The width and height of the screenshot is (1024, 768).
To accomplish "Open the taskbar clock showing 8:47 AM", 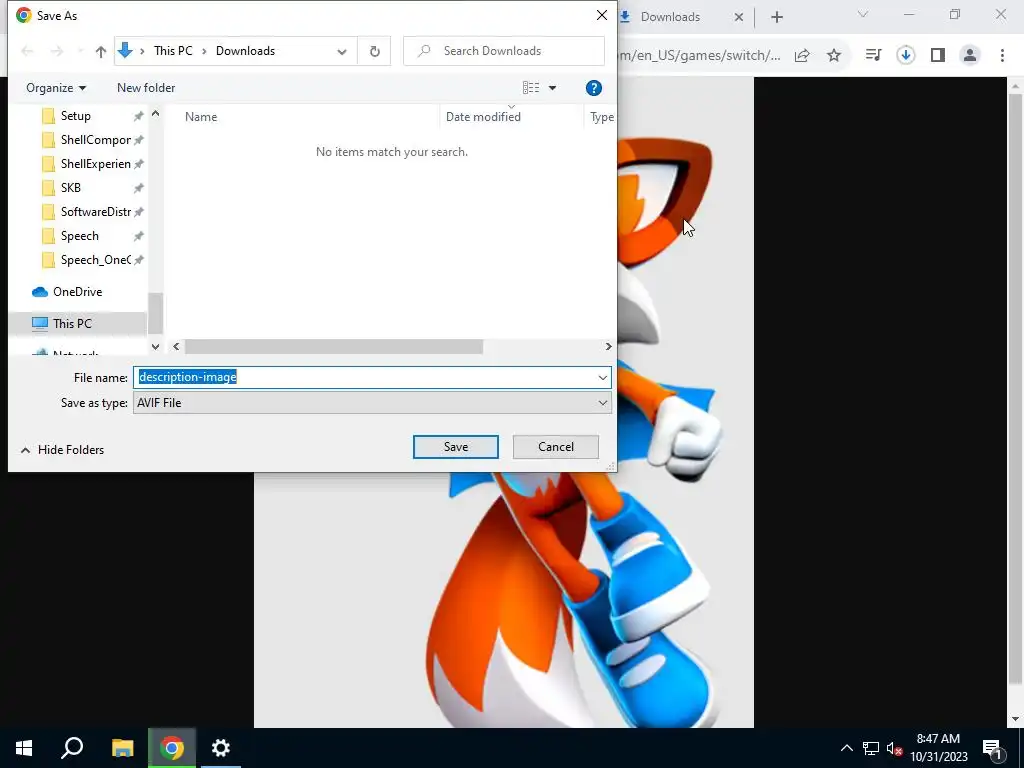I will (x=938, y=748).
